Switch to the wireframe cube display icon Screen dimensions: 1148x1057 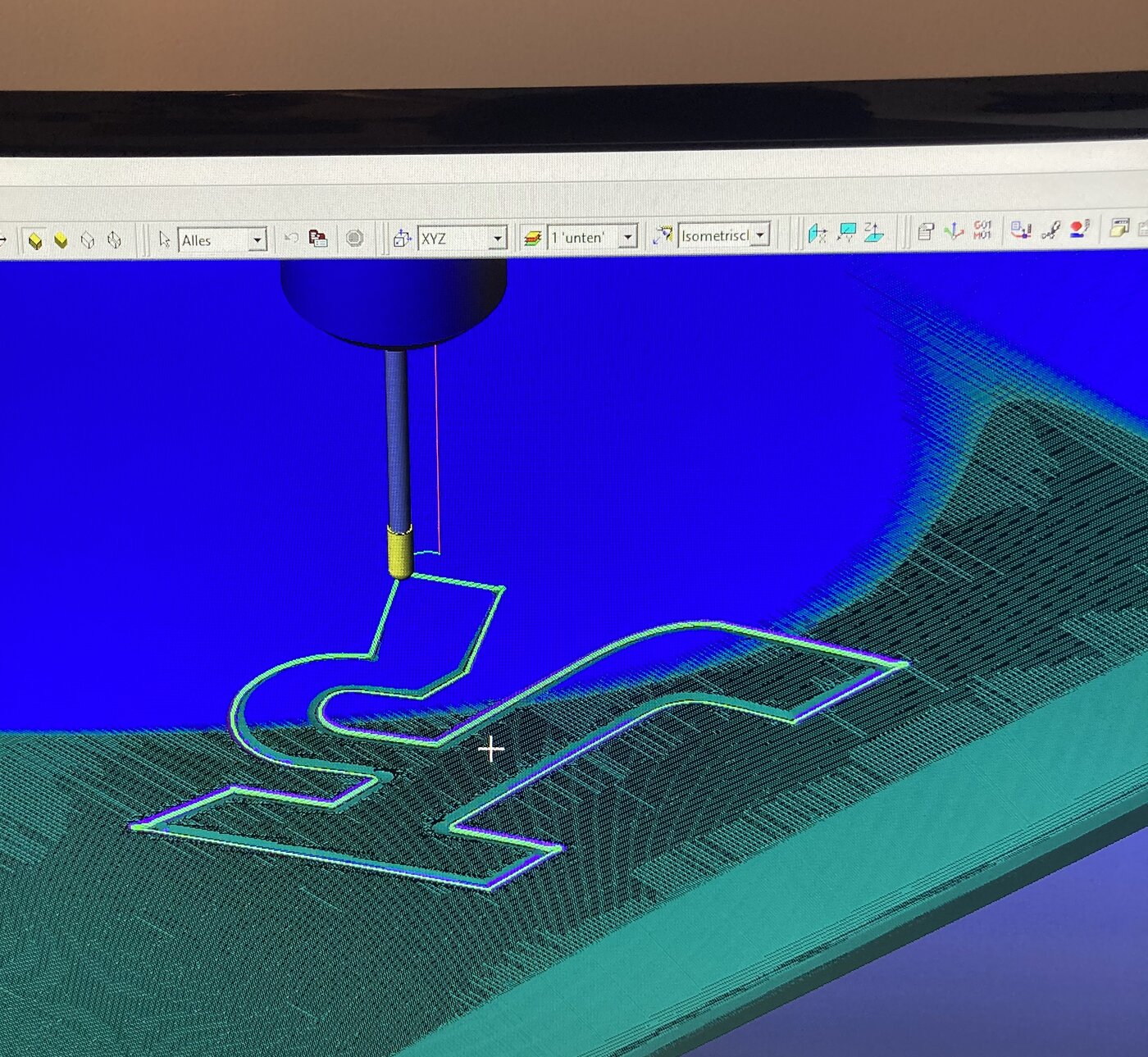pos(88,240)
